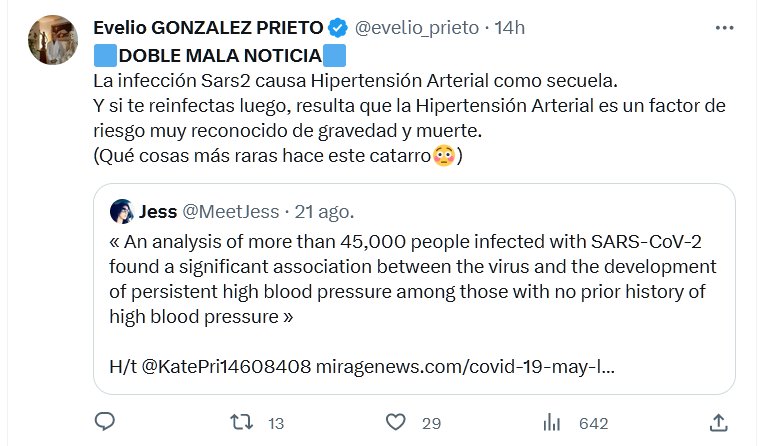Image resolution: width=768 pixels, height=446 pixels.
Task: Click Jess's small avatar in quoted tweet
Action: pos(122,212)
